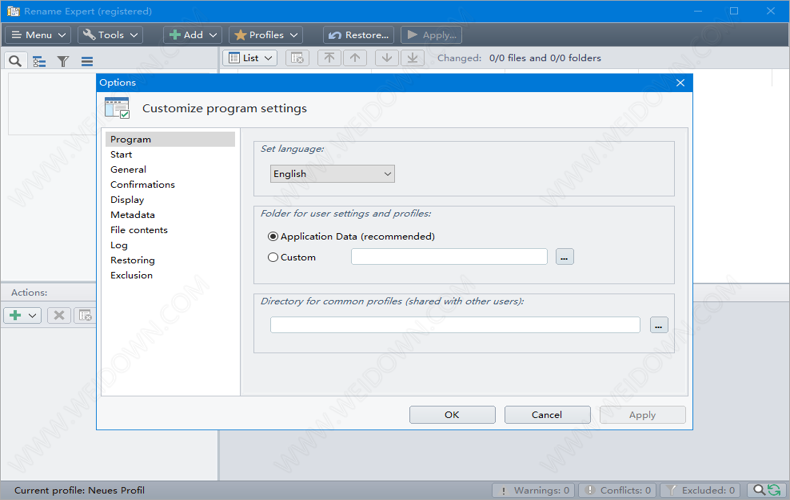Click the column settings icon beside List
Viewport: 790px width, 500px height.
297,58
